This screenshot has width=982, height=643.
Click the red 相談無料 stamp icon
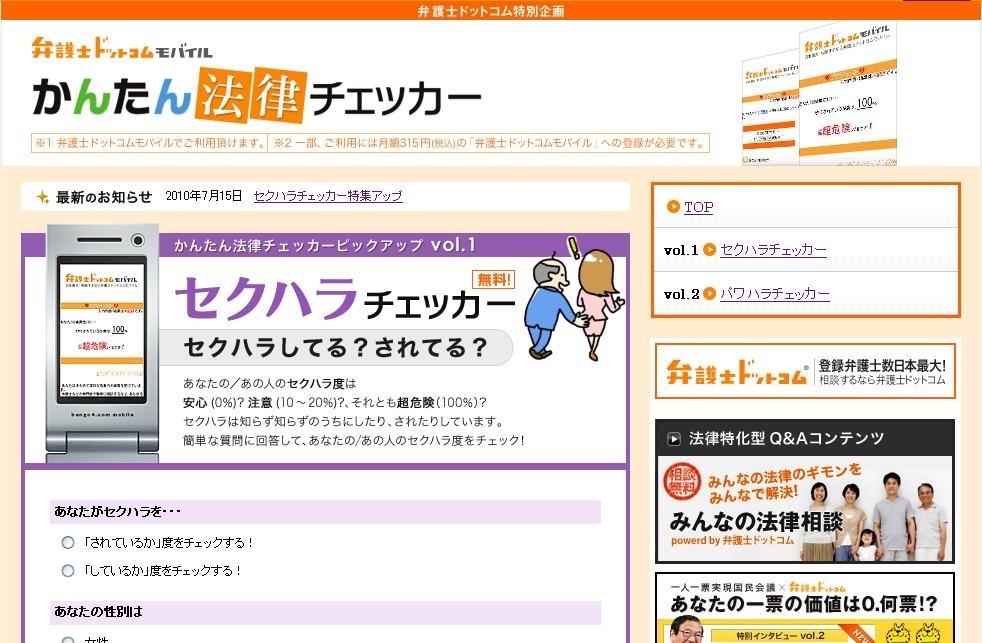(681, 481)
